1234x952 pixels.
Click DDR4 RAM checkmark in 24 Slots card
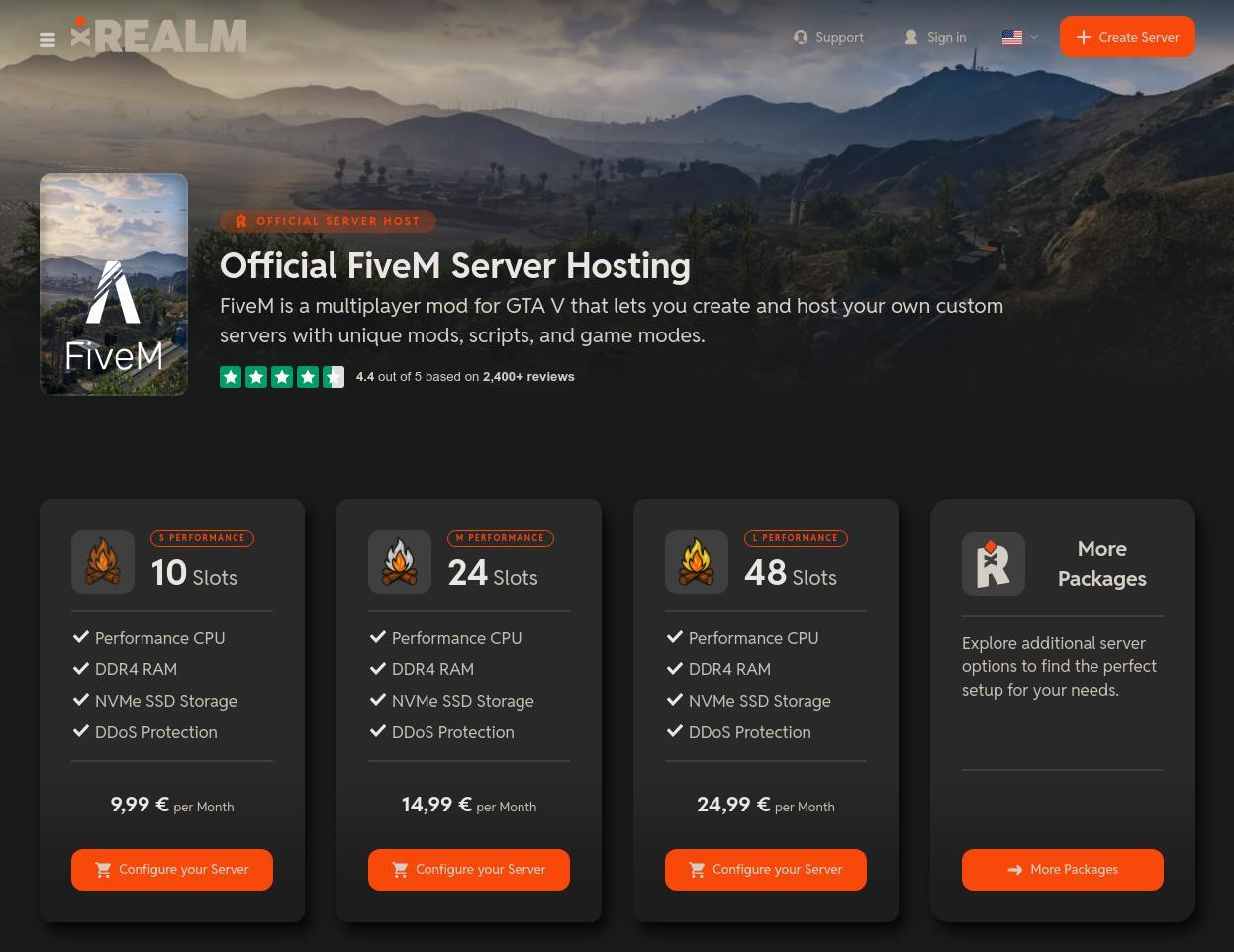(378, 669)
